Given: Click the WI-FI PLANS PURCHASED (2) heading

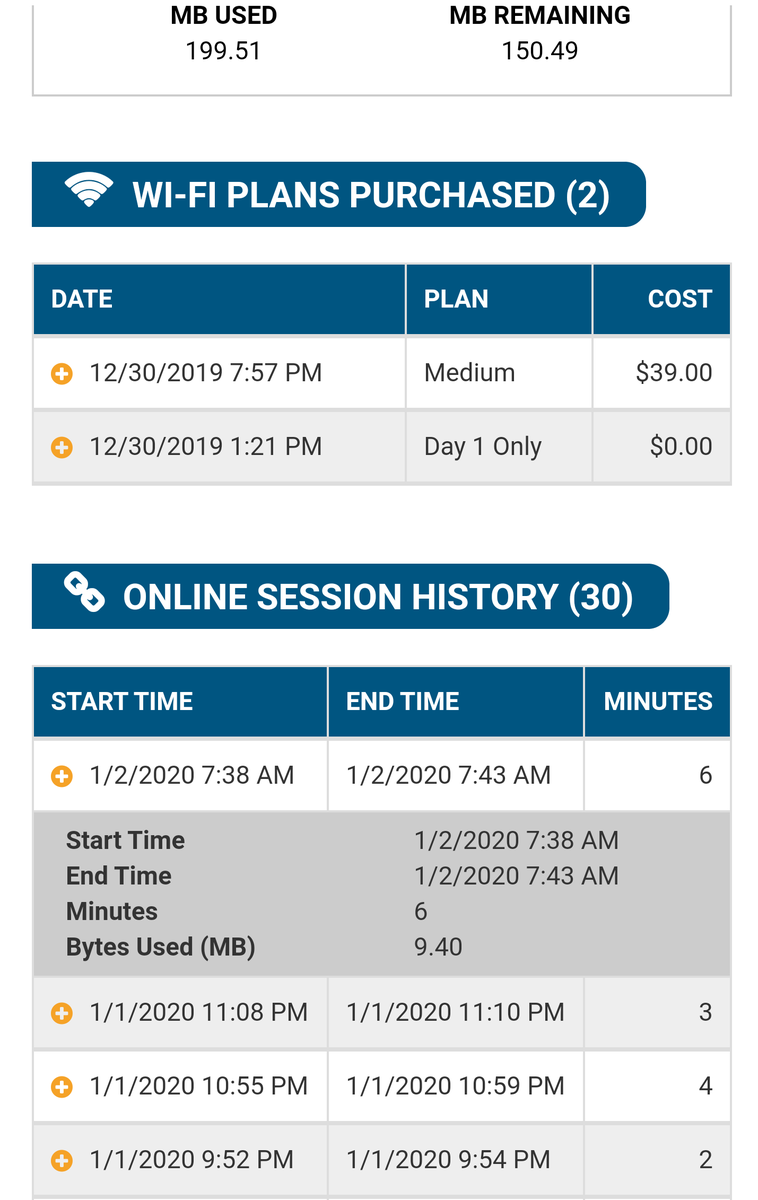Looking at the screenshot, I should pyautogui.click(x=371, y=194).
